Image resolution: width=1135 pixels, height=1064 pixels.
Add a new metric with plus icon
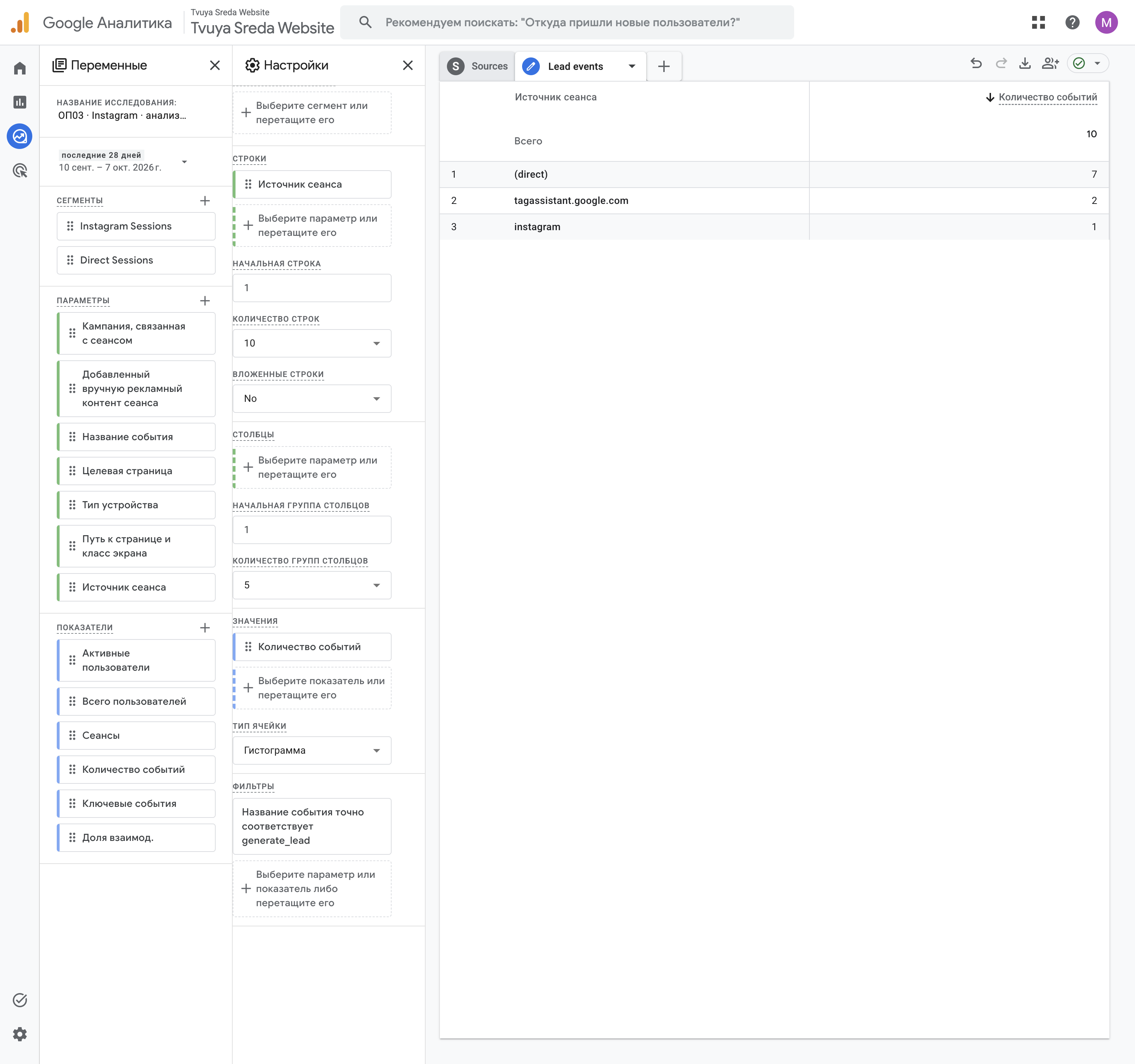point(205,627)
